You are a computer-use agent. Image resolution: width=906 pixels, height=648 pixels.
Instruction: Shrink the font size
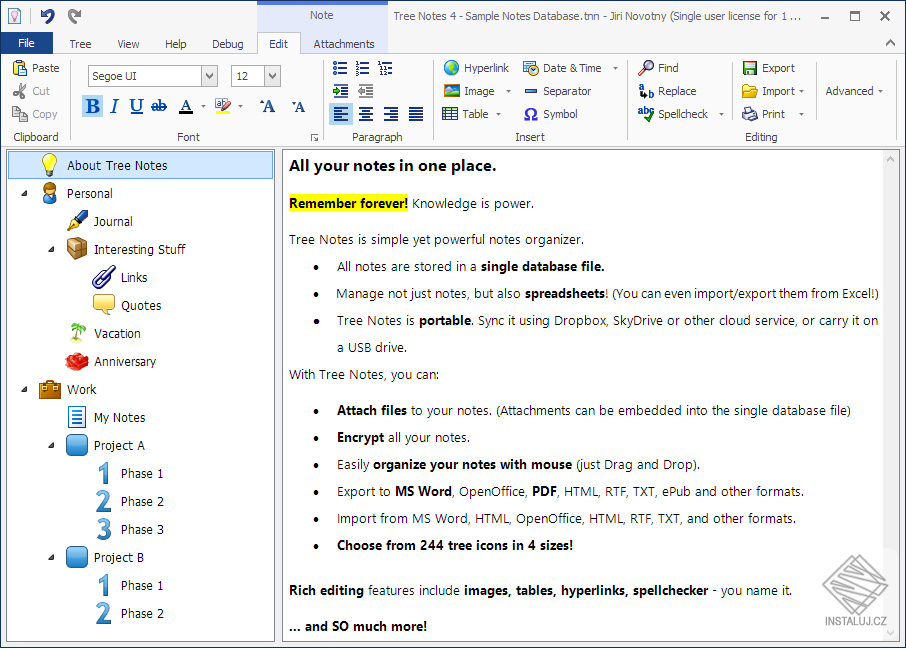298,106
